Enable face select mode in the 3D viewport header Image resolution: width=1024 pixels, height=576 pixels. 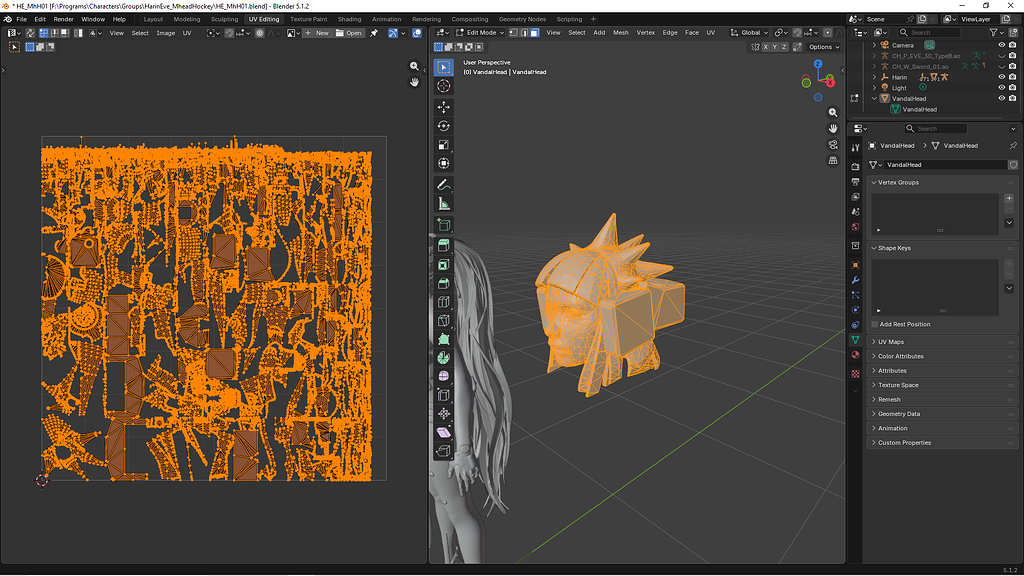[x=534, y=33]
